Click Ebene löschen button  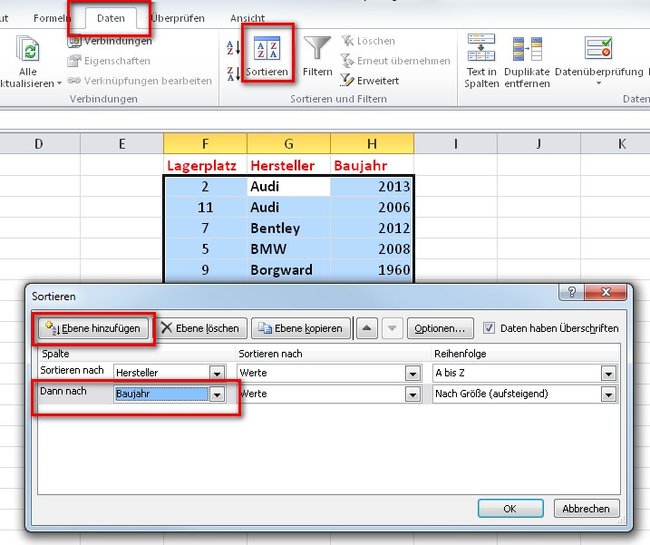pos(201,328)
